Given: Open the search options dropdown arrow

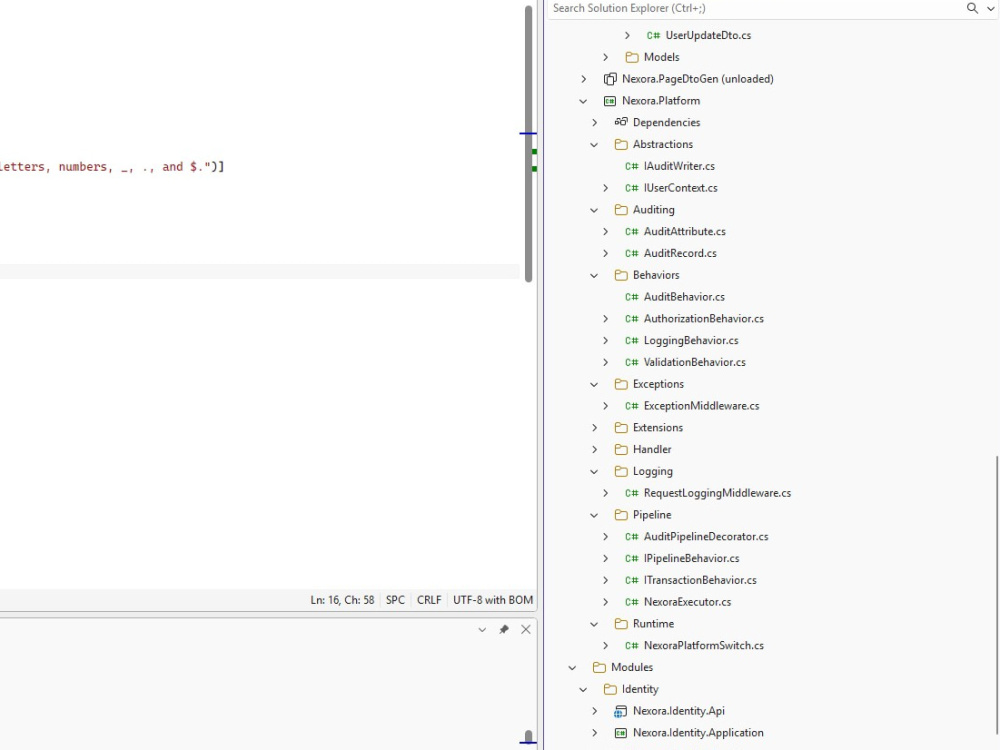Looking at the screenshot, I should (x=990, y=9).
